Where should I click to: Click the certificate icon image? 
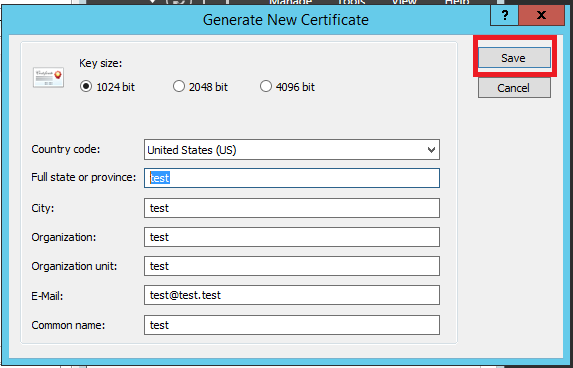(x=48, y=77)
